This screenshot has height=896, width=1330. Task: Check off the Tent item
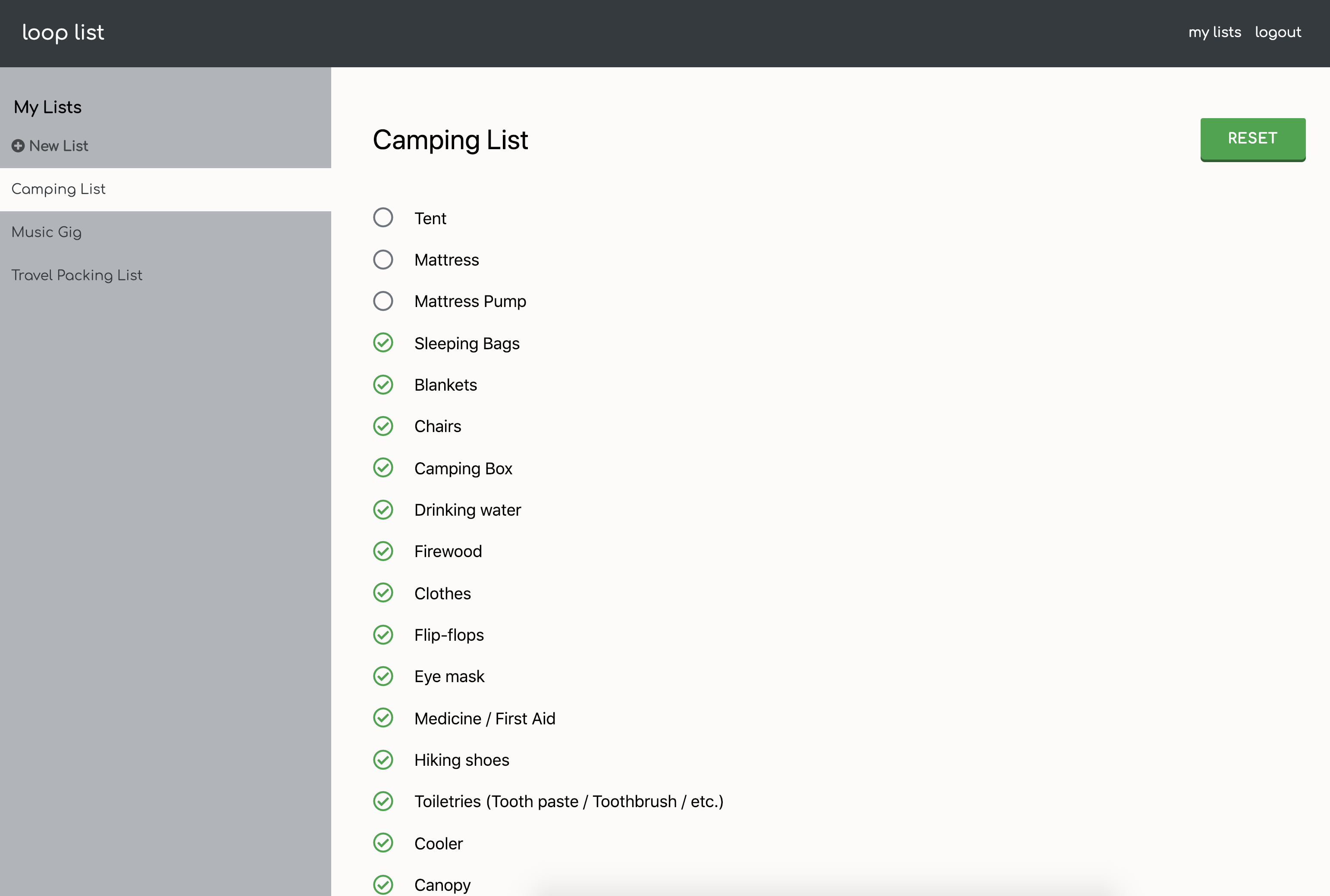(383, 218)
